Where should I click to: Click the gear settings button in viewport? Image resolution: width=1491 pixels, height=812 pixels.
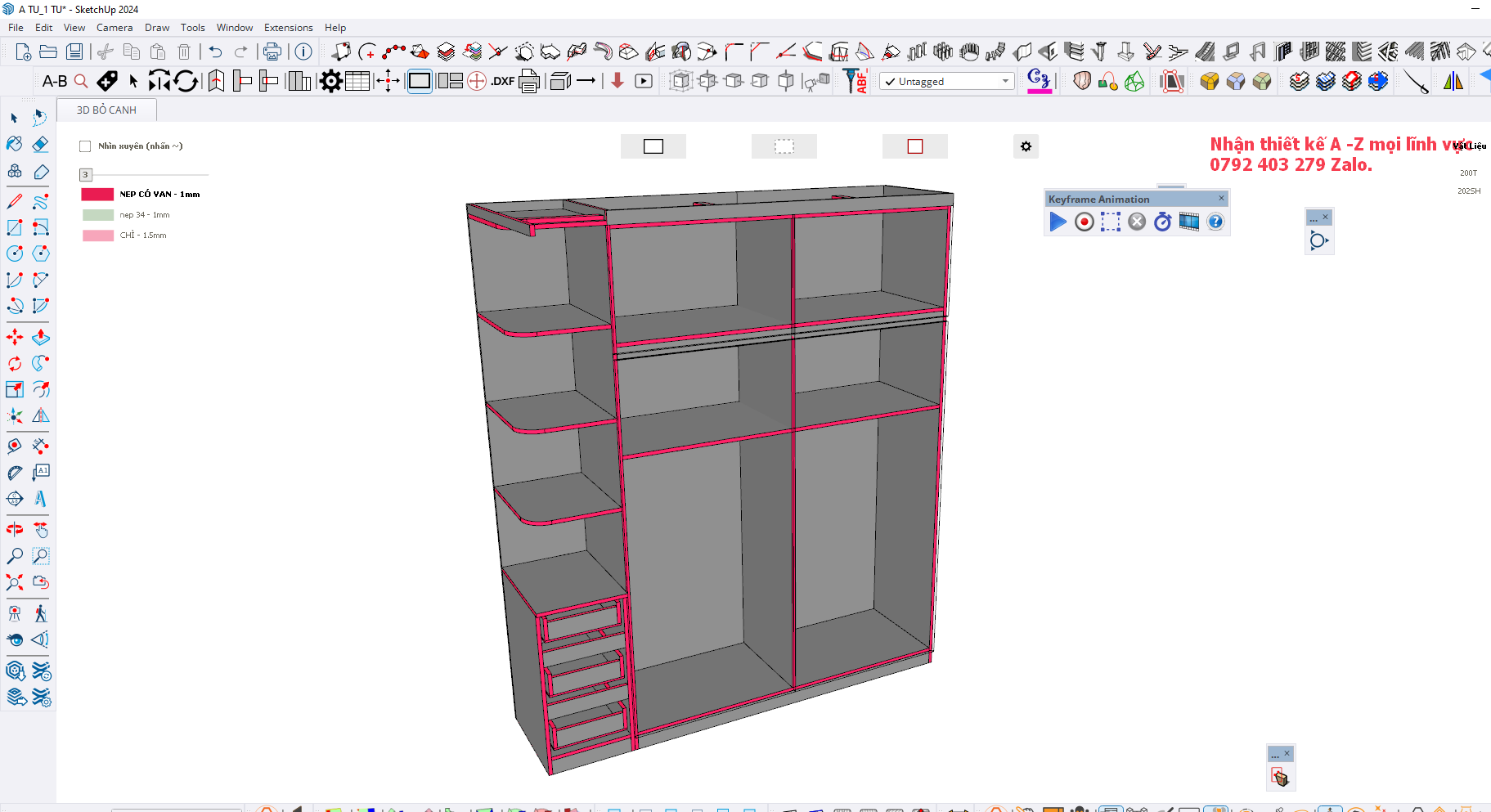coord(1026,146)
